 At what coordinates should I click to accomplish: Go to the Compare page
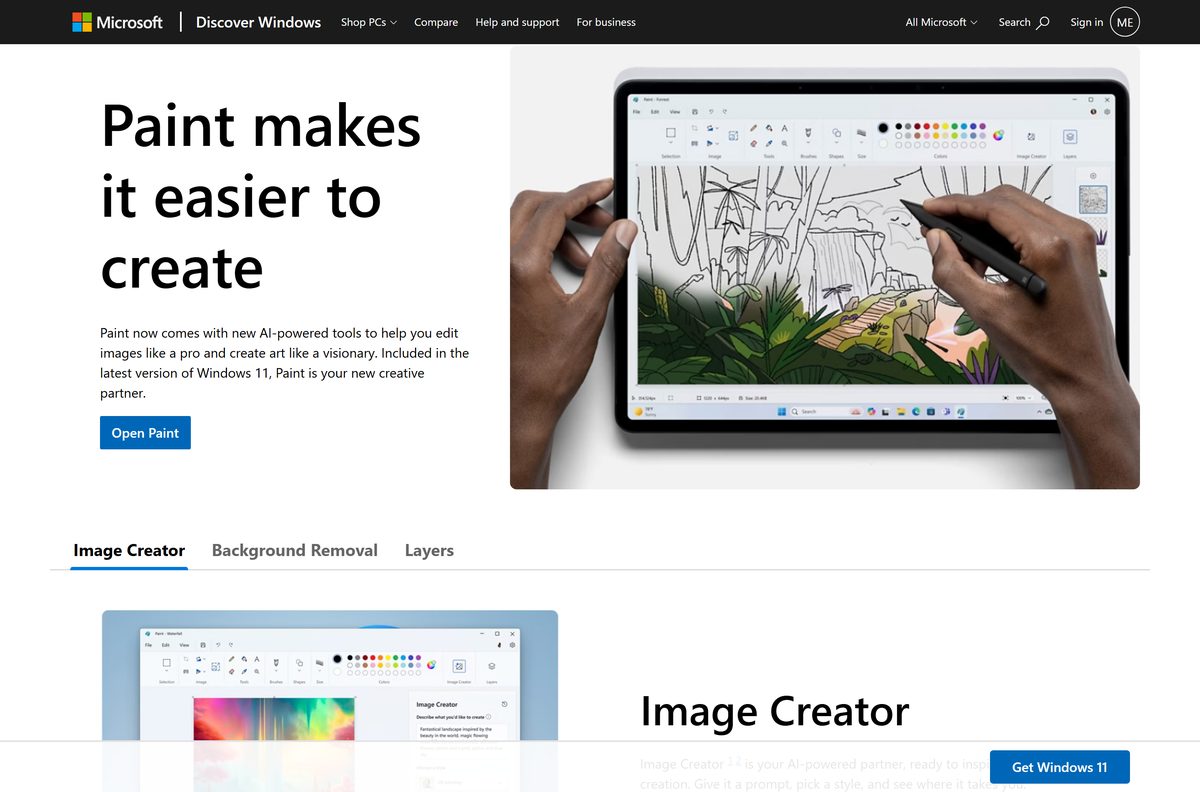436,22
